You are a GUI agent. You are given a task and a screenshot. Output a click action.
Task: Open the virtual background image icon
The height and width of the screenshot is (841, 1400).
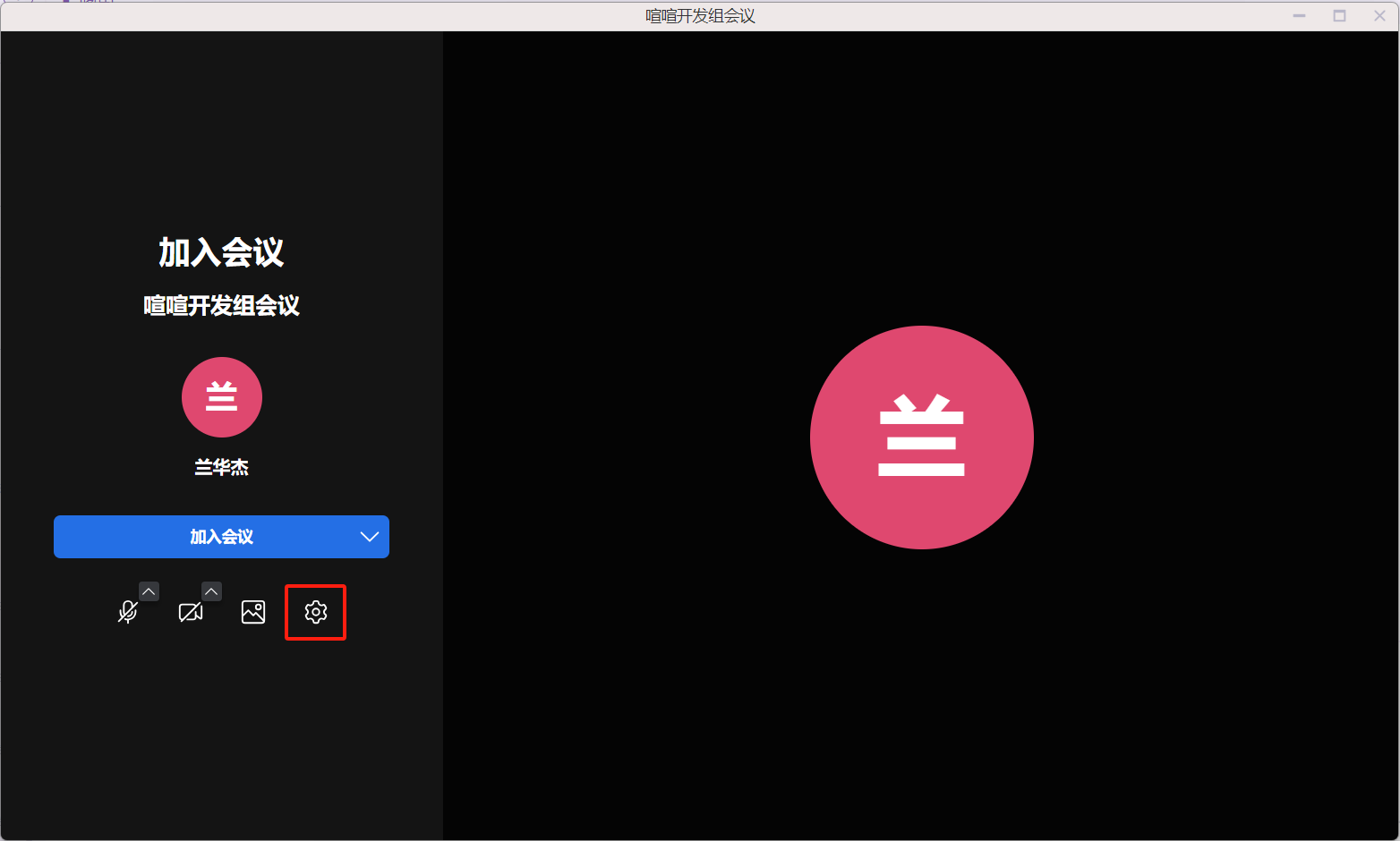(x=253, y=612)
